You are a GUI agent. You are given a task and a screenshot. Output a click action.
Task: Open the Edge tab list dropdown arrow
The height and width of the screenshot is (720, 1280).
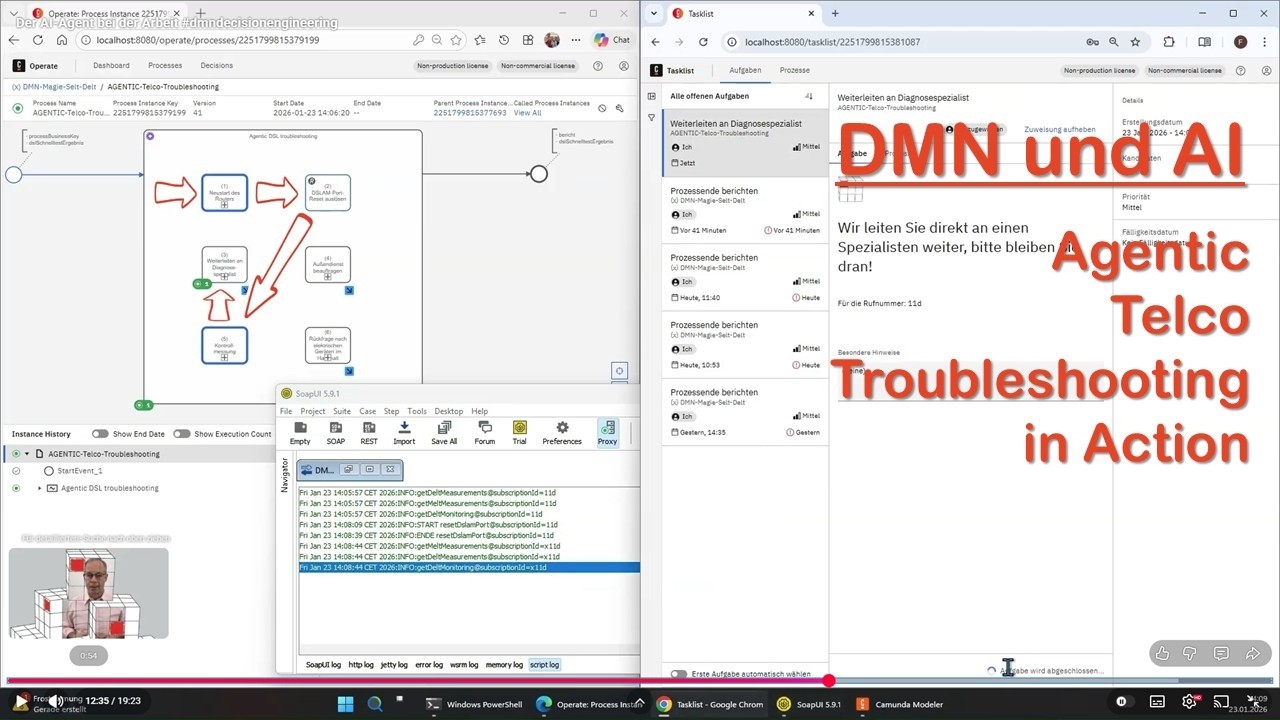coord(14,13)
